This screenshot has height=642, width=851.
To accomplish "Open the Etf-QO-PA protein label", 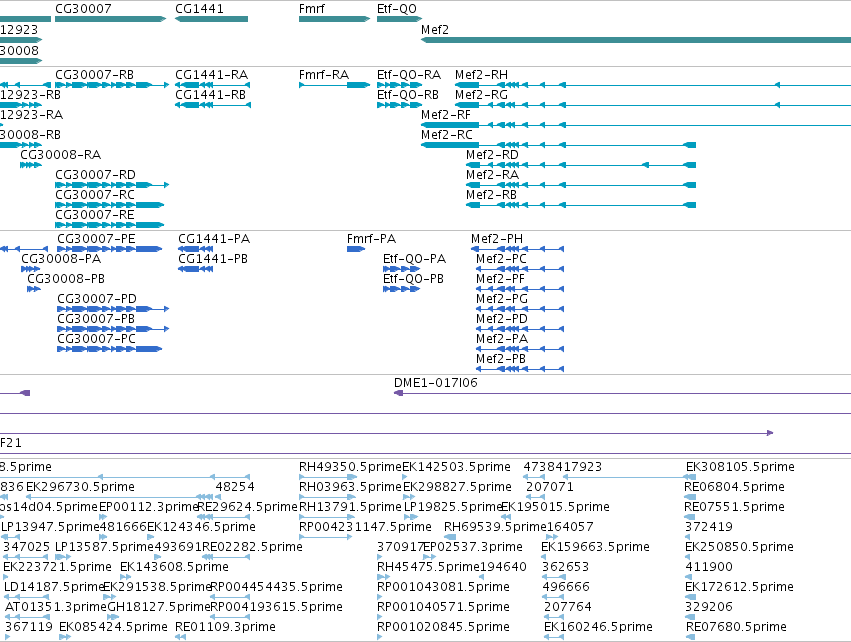I will (x=414, y=259).
